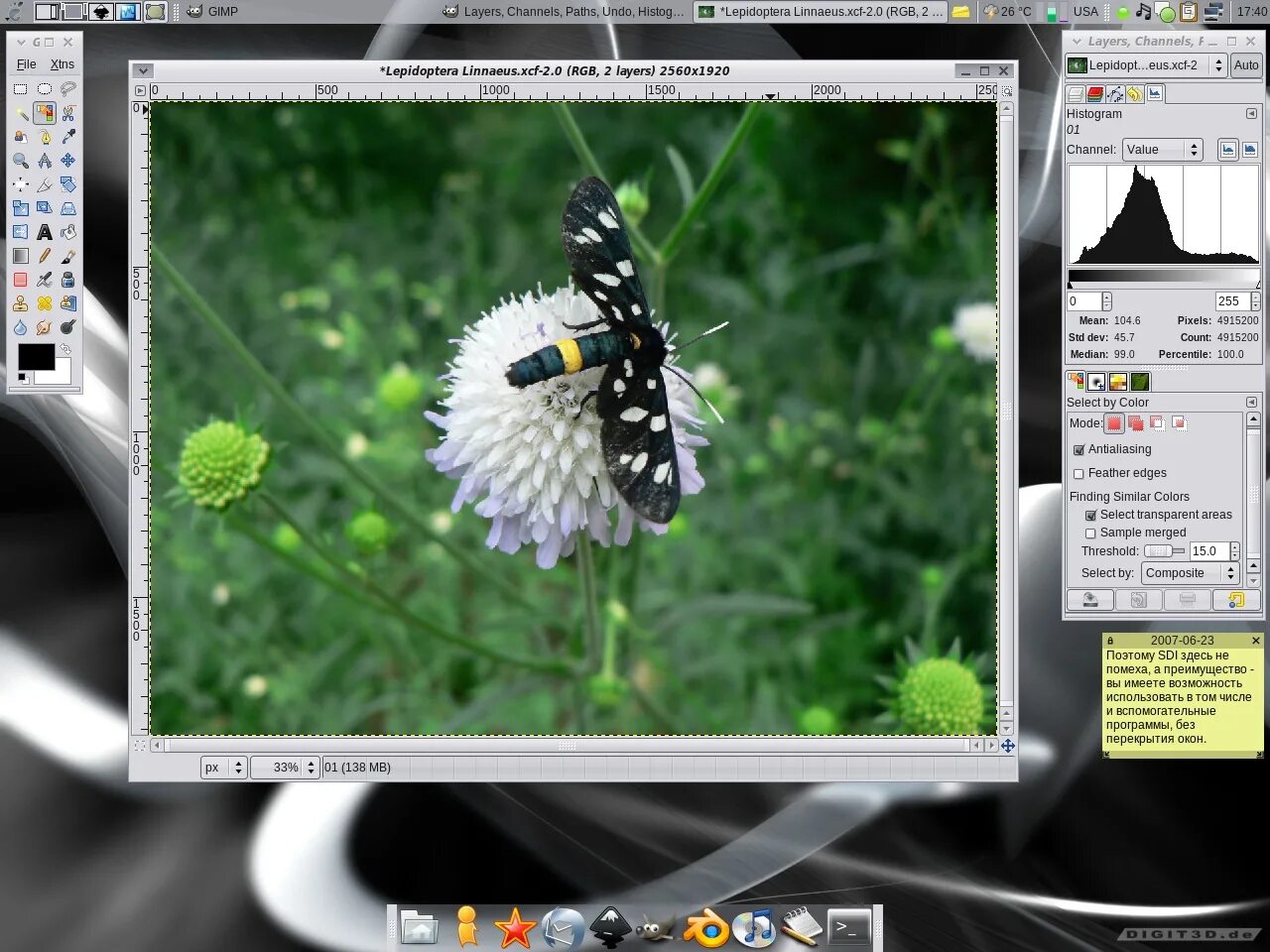
Task: Open the image window menu triangle at ruler corner
Action: tap(140, 90)
